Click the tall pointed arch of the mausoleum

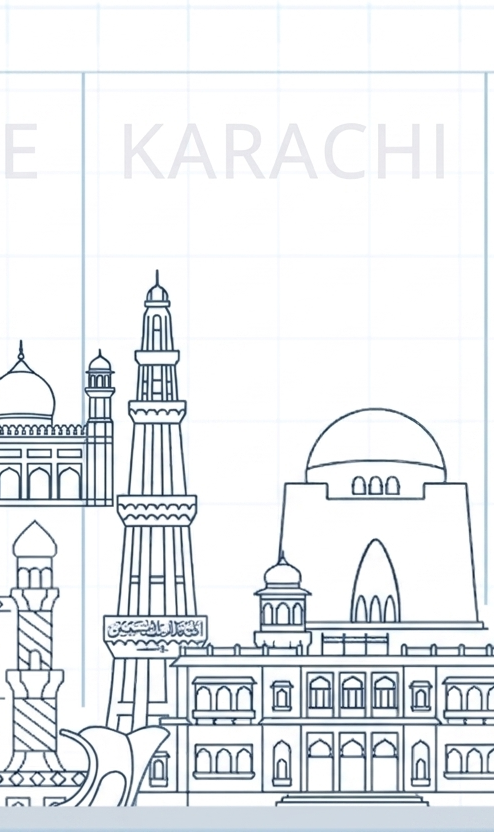(376, 581)
